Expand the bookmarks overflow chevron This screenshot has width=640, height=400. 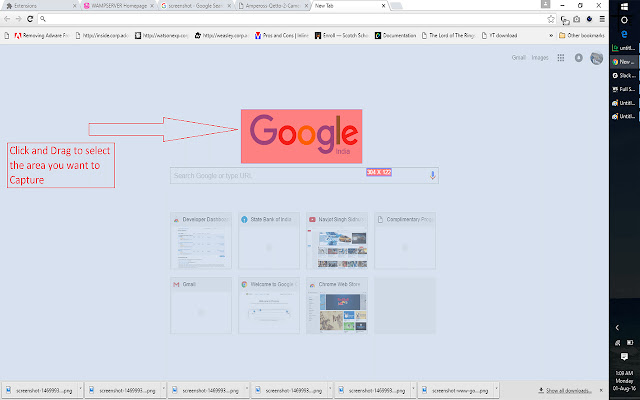tap(553, 34)
